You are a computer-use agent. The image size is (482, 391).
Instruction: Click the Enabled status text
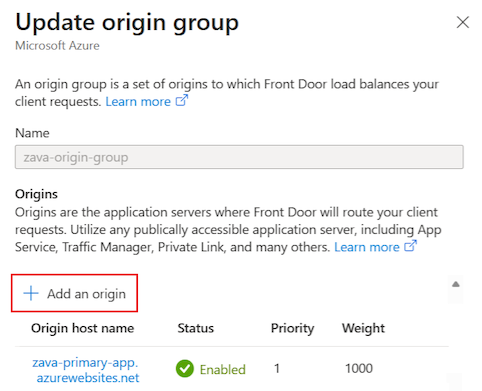pyautogui.click(x=223, y=369)
